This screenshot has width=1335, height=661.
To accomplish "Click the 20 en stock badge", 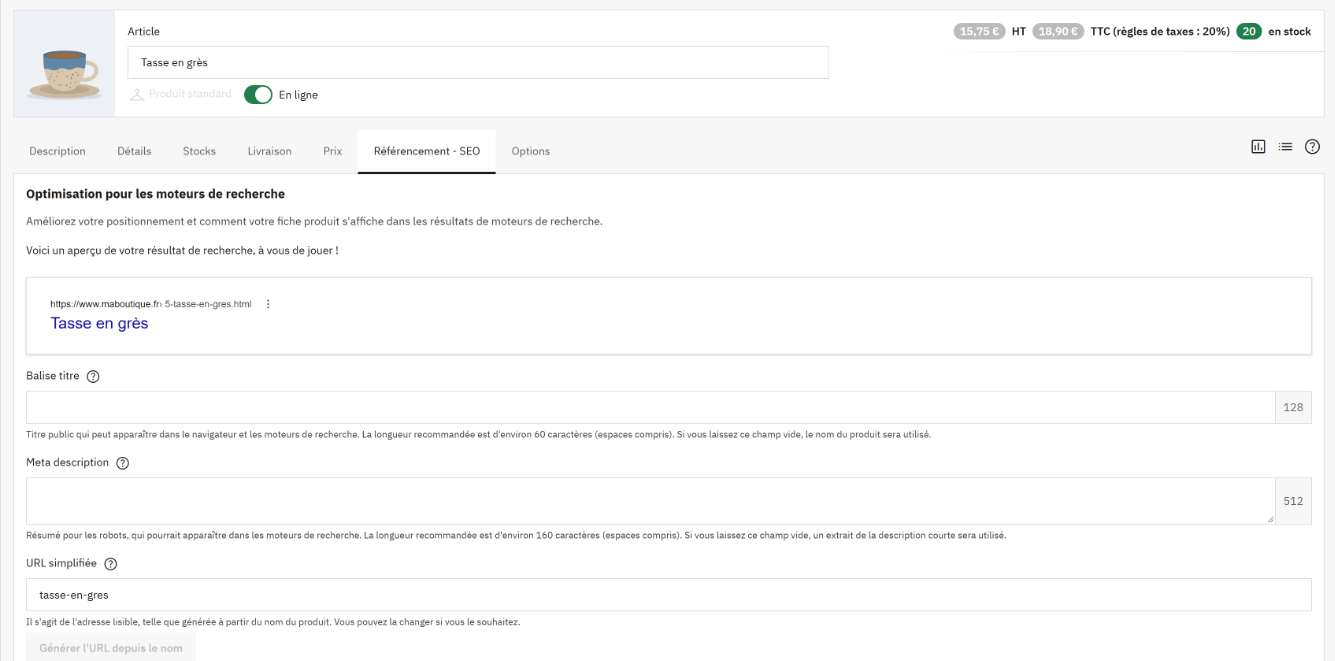I will 1248,31.
